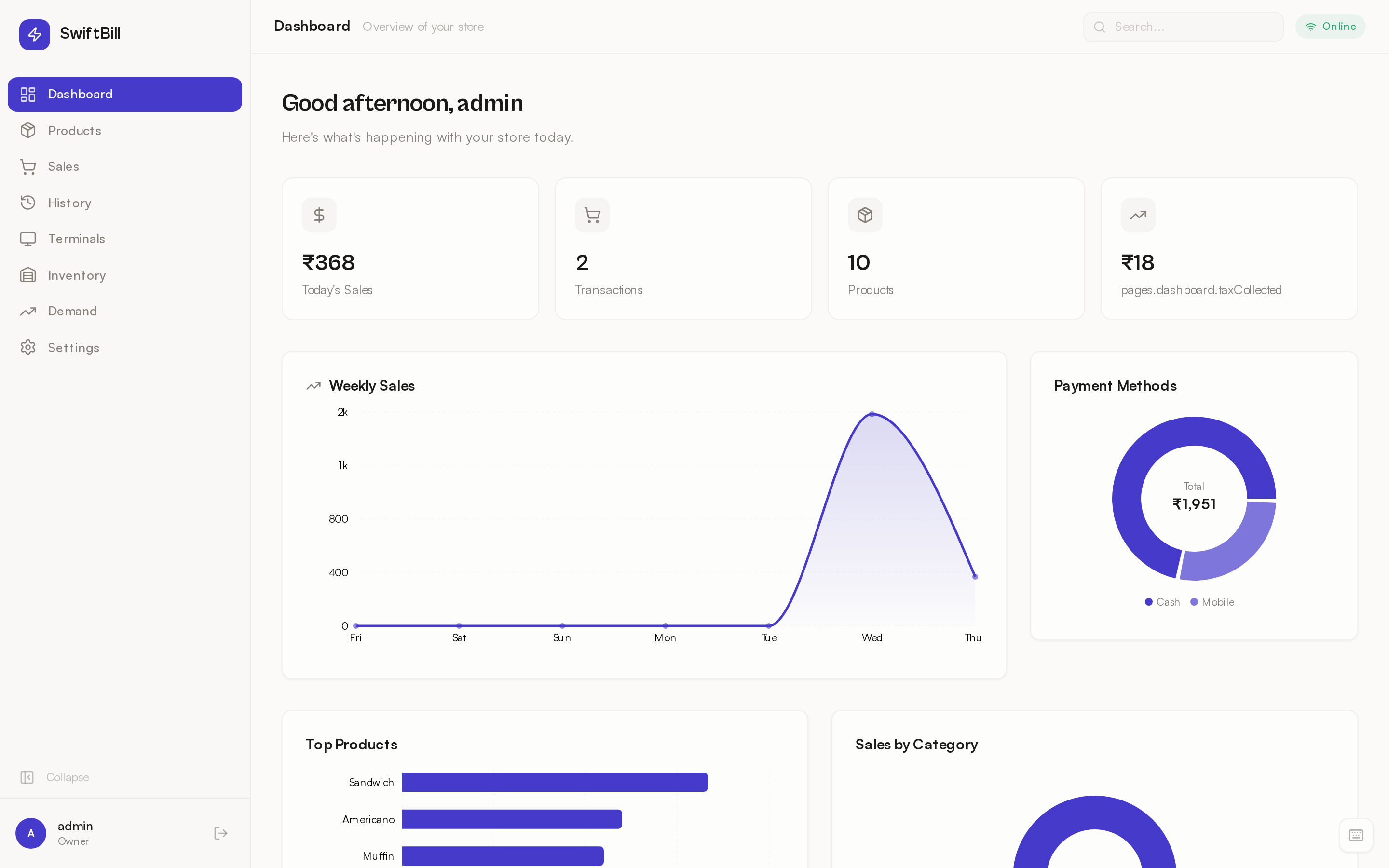
Task: Click the logout icon beside admin
Action: click(x=221, y=833)
